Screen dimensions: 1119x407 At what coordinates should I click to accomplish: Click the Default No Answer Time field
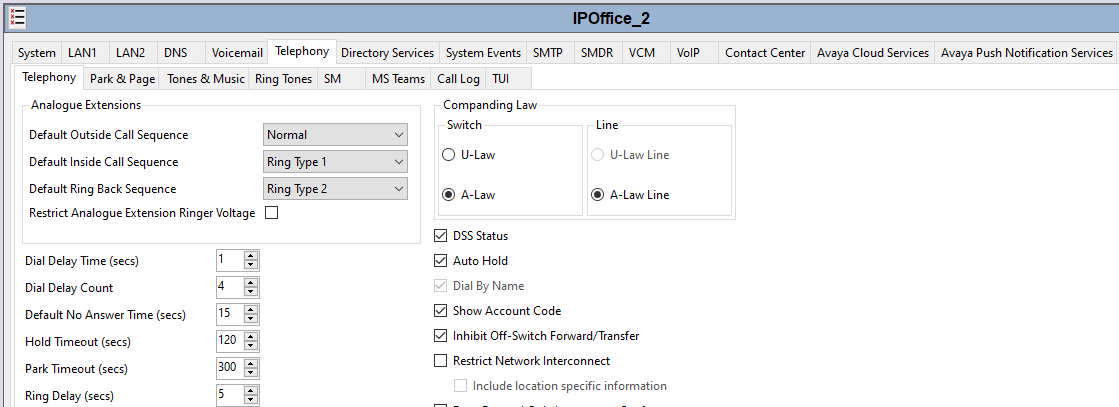pyautogui.click(x=228, y=314)
